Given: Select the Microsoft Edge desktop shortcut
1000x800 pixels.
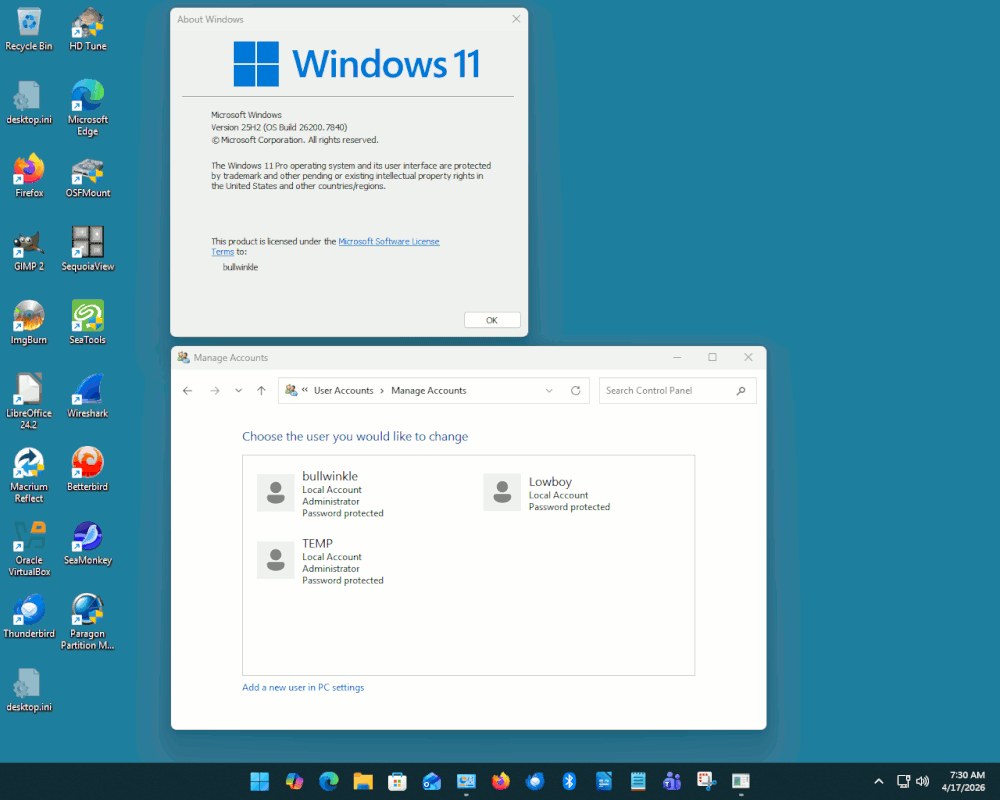Looking at the screenshot, I should (87, 108).
